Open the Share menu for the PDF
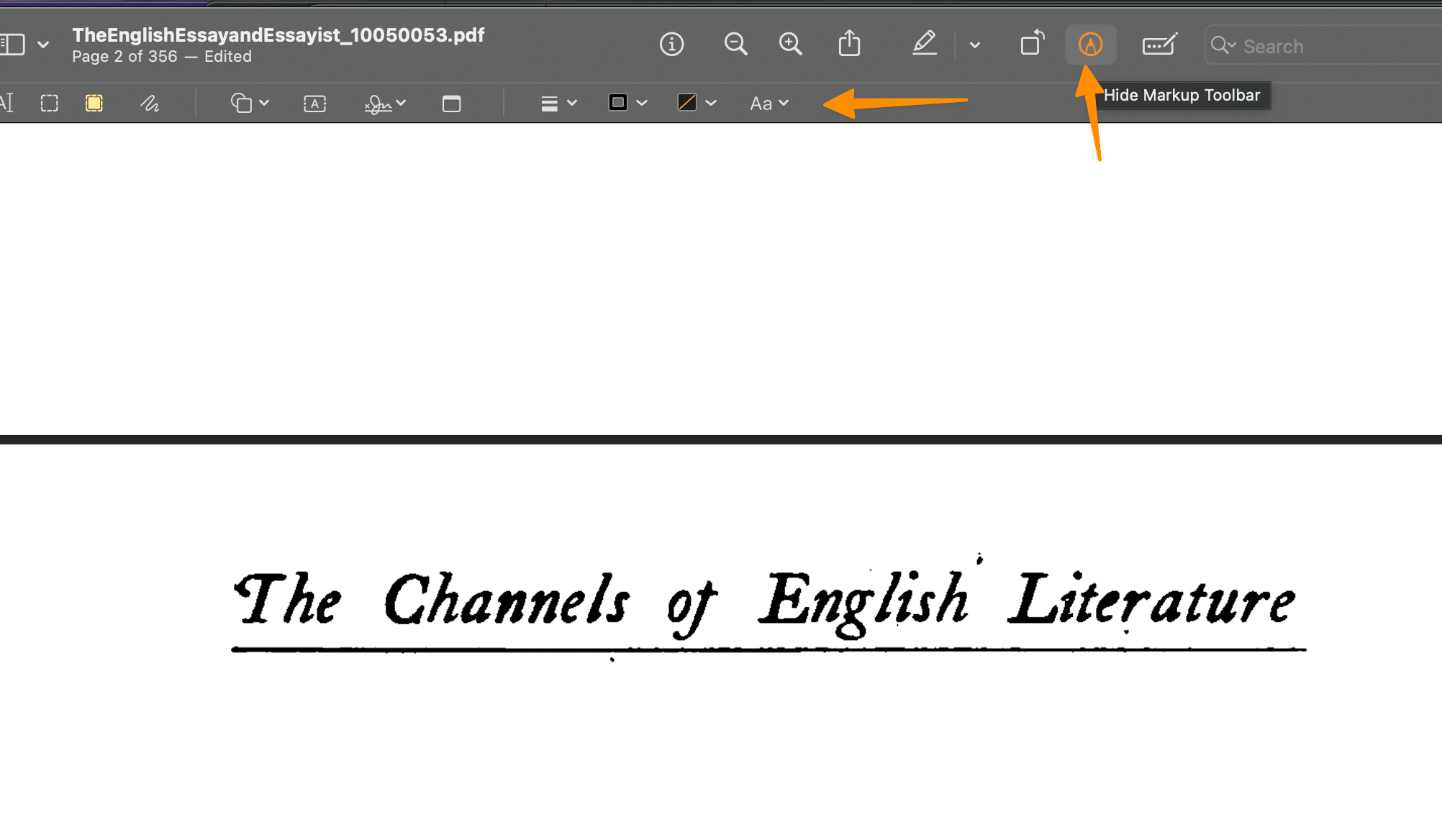The width and height of the screenshot is (1442, 840). tap(849, 44)
